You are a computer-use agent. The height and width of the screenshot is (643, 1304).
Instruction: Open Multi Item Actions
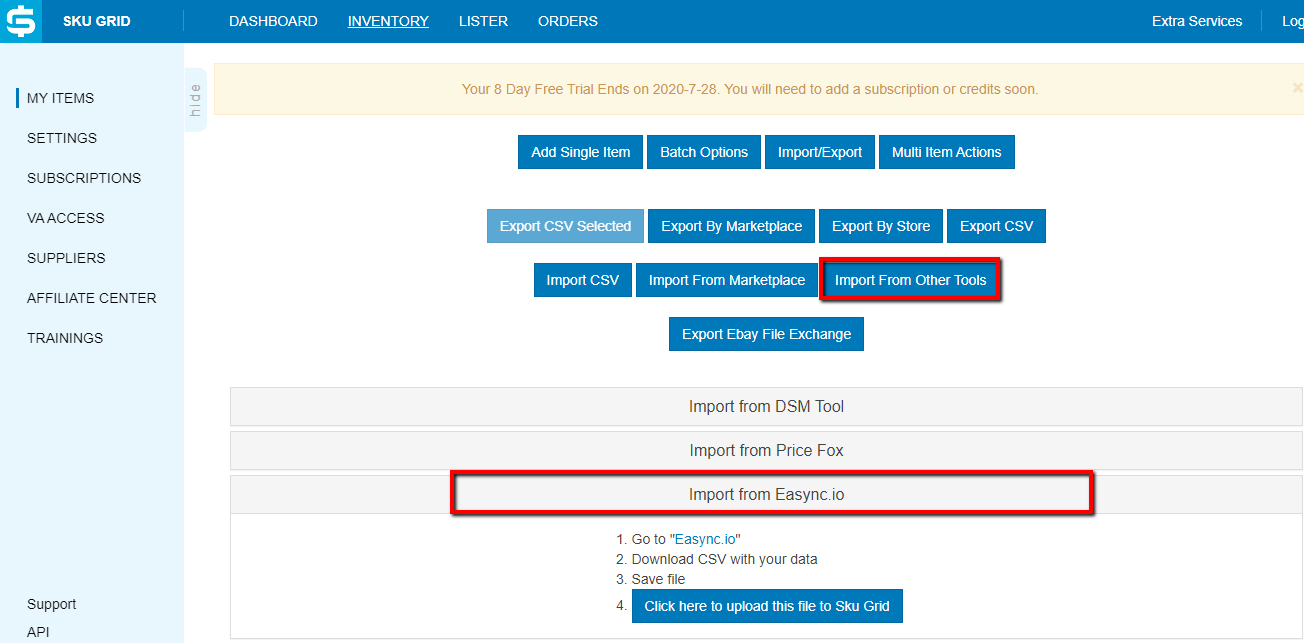pos(947,152)
